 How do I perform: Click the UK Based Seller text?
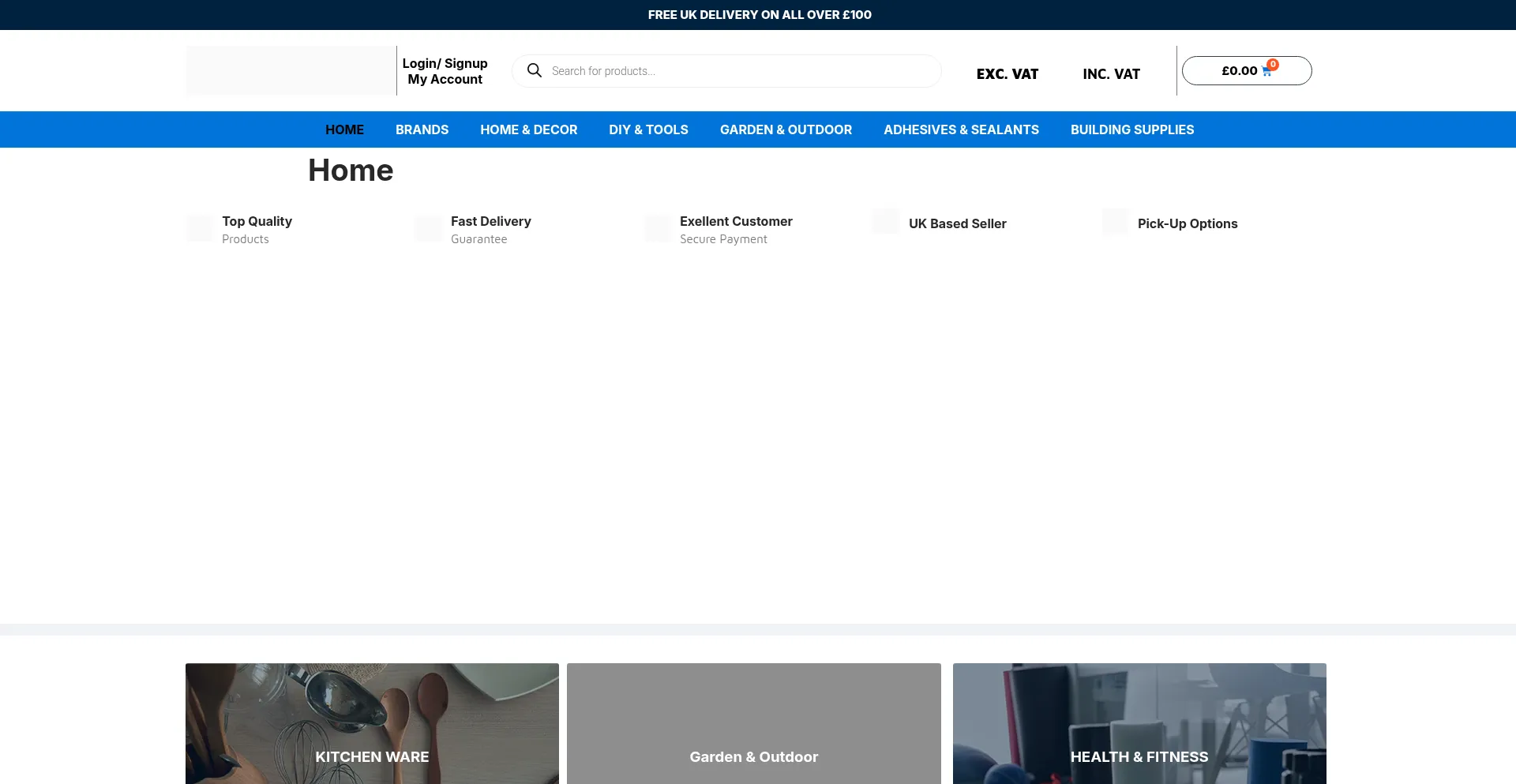pyautogui.click(x=957, y=223)
